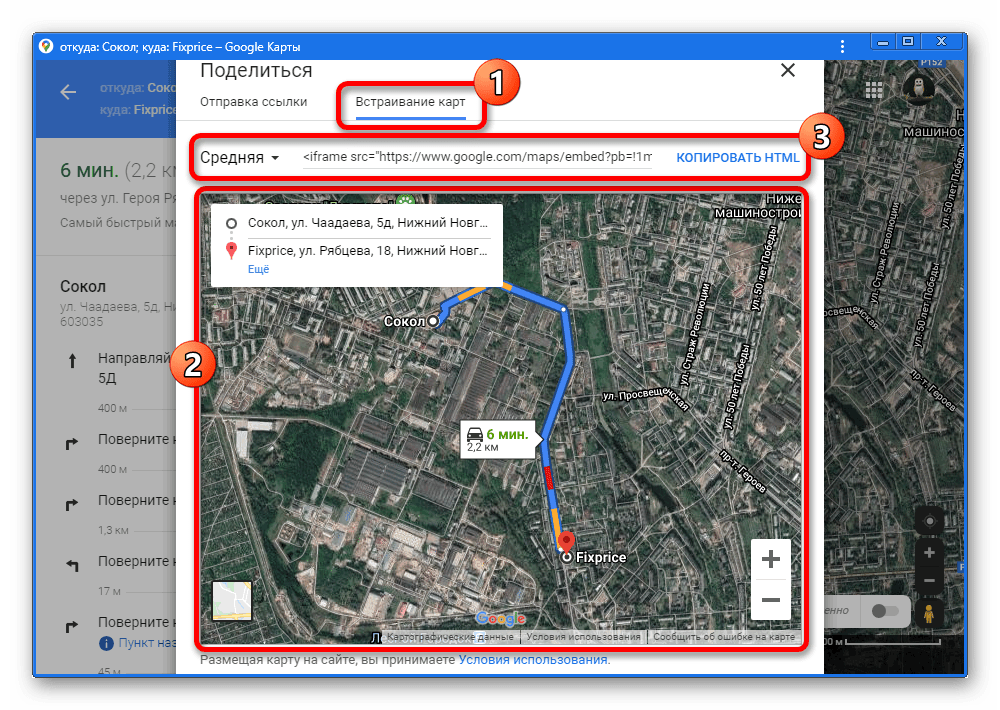Click the Pegman Street View icon
This screenshot has width=1000, height=710.
(929, 613)
